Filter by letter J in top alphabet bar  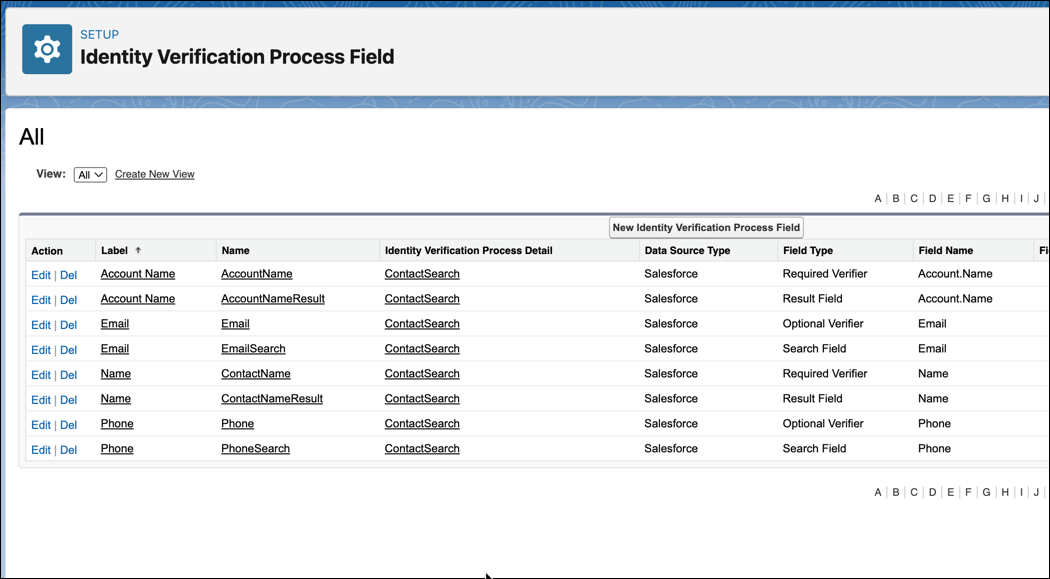[x=1036, y=199]
